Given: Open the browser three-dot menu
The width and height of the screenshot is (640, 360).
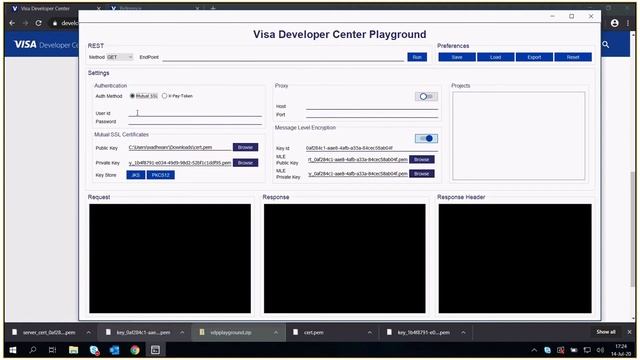Looking at the screenshot, I should click(628, 23).
